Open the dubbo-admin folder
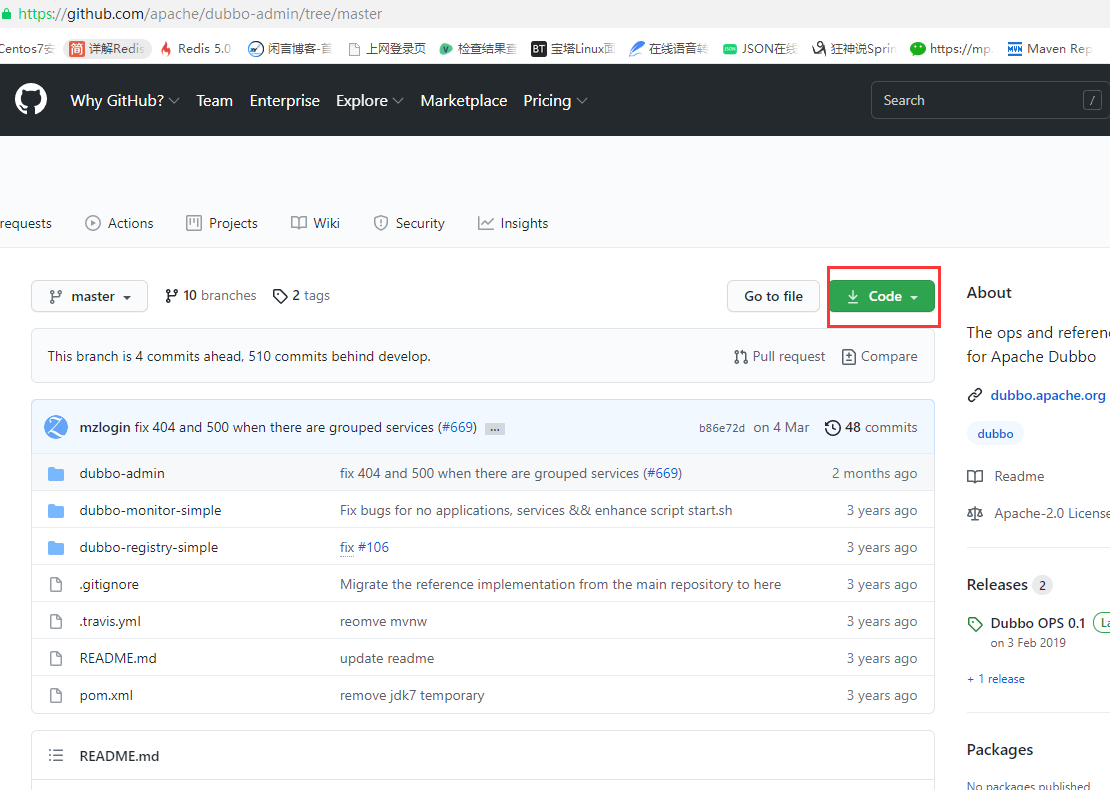 click(x=122, y=473)
